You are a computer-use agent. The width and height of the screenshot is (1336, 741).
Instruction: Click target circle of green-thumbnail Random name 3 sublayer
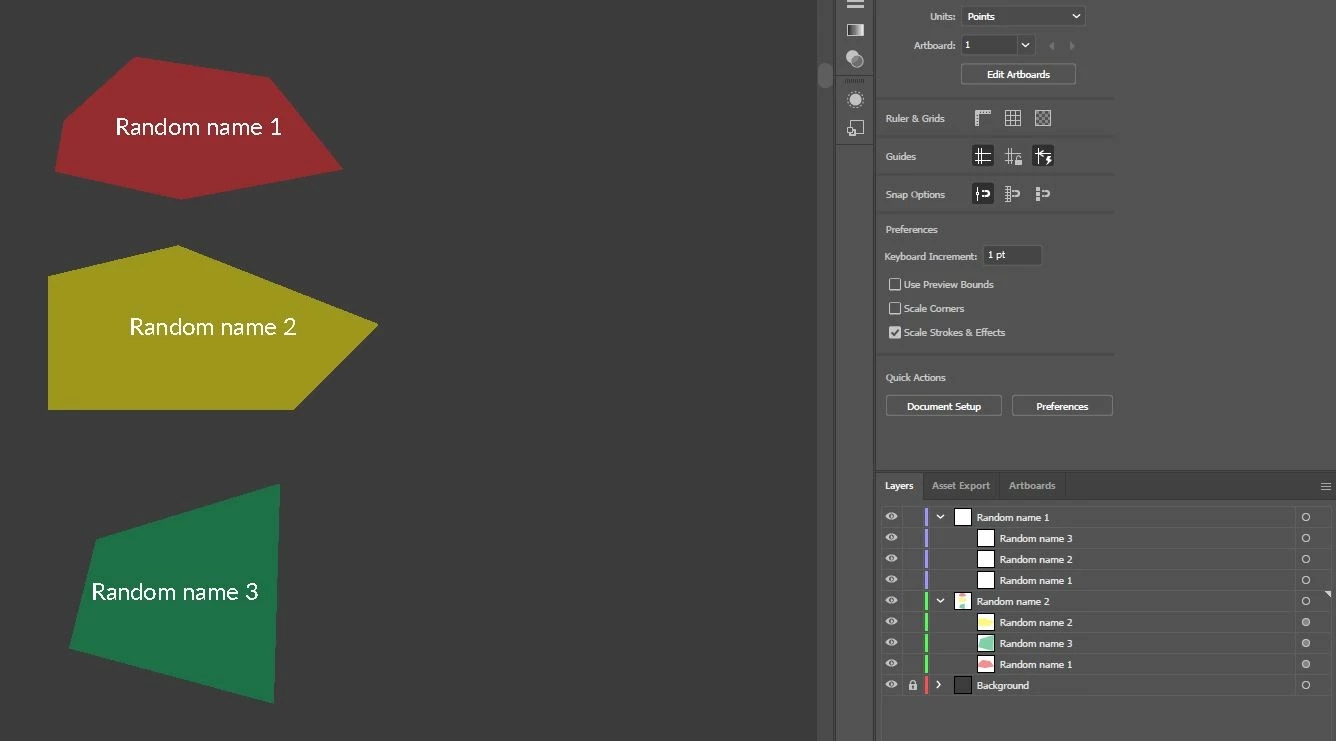1306,644
